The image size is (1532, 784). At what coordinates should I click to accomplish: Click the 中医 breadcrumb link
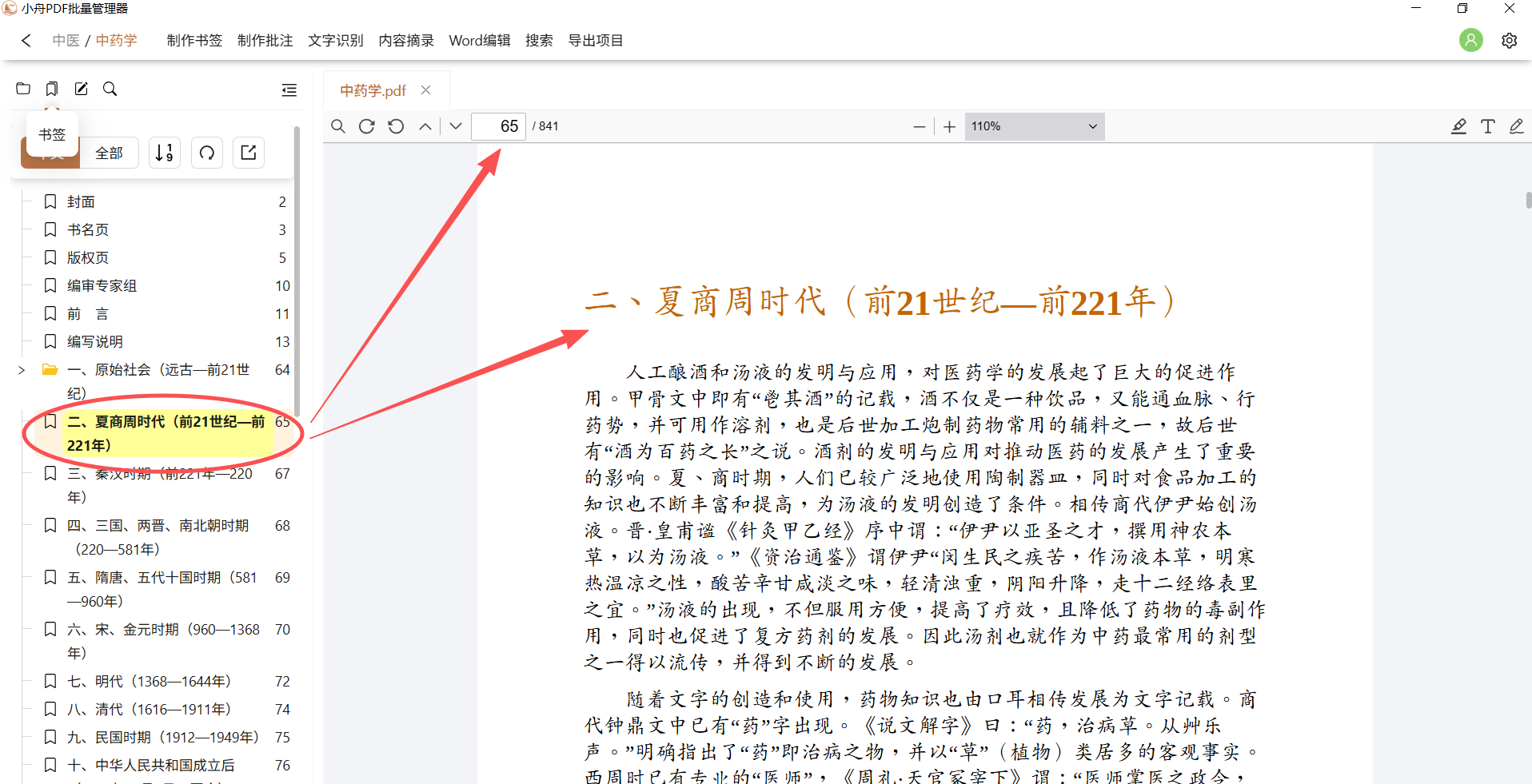(66, 41)
